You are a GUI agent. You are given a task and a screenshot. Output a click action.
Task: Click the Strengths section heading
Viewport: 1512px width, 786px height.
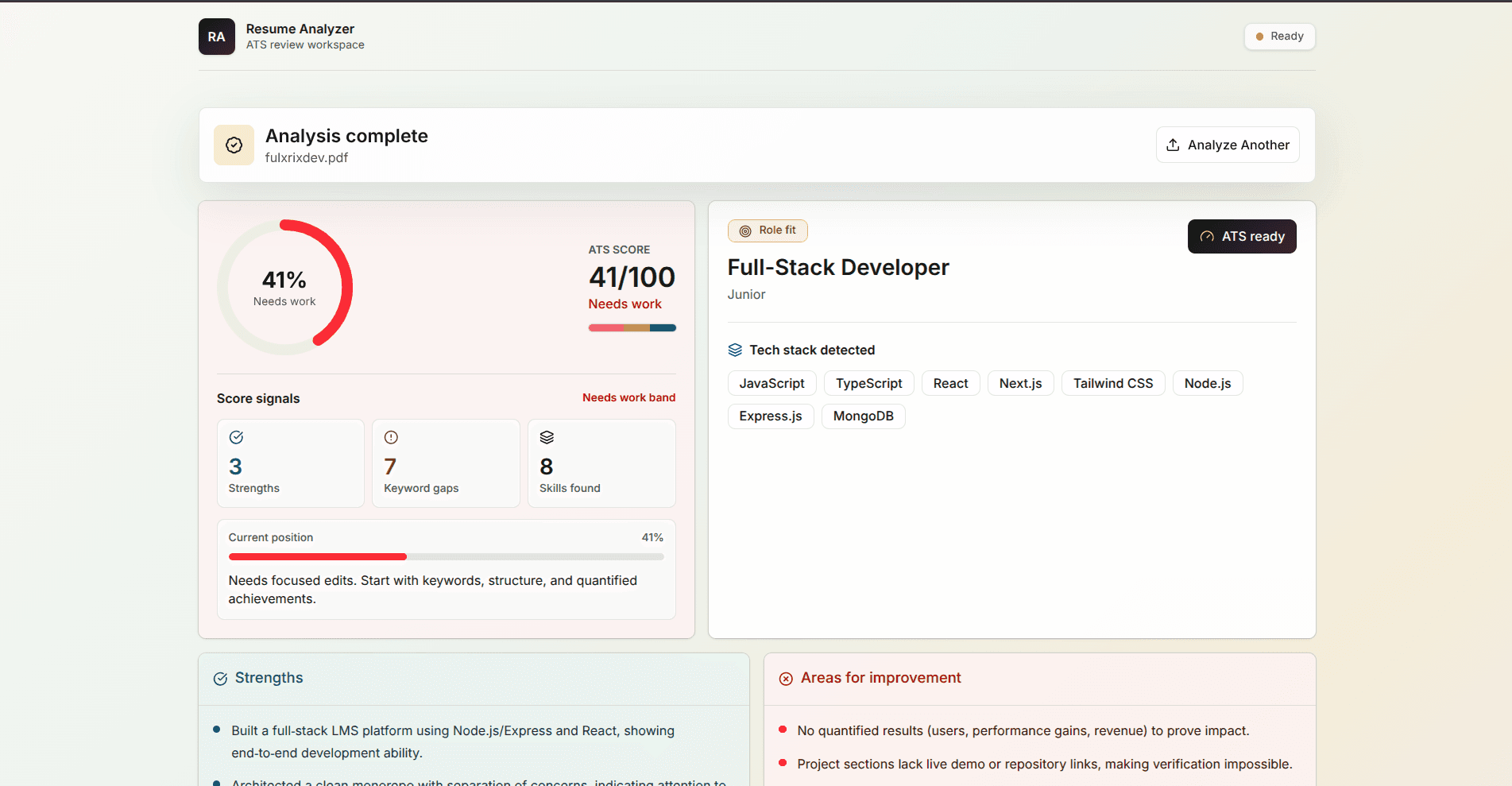(x=269, y=678)
